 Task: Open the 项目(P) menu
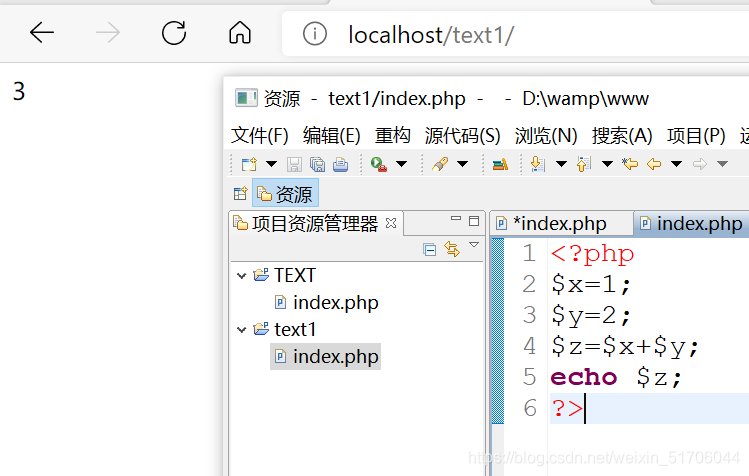(x=696, y=136)
